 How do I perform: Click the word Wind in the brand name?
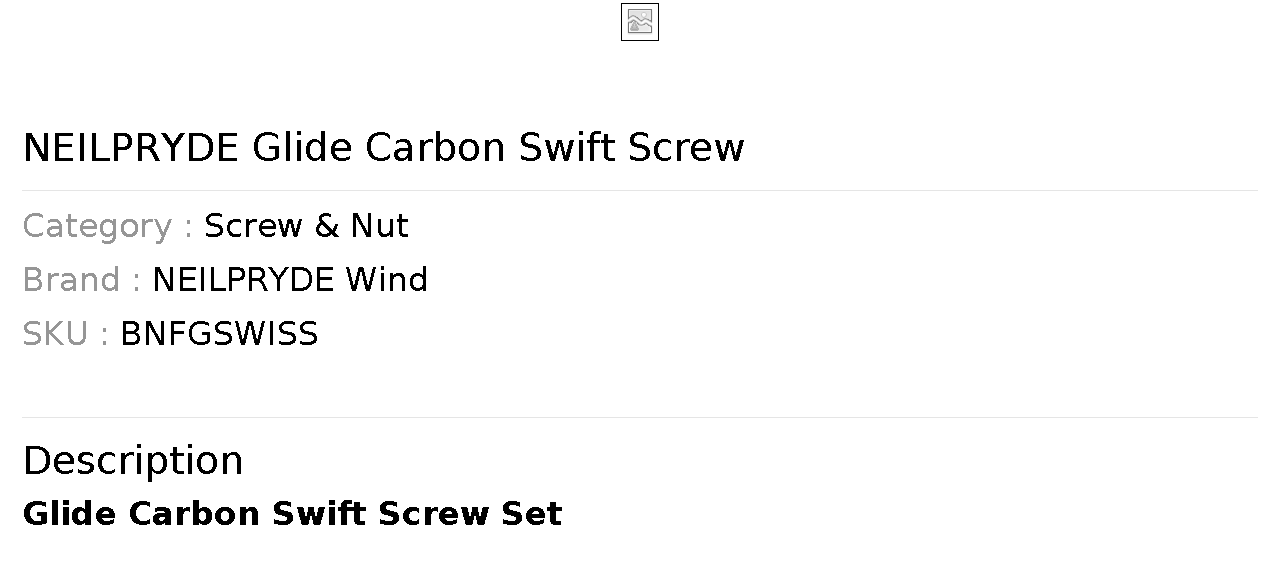[386, 280]
